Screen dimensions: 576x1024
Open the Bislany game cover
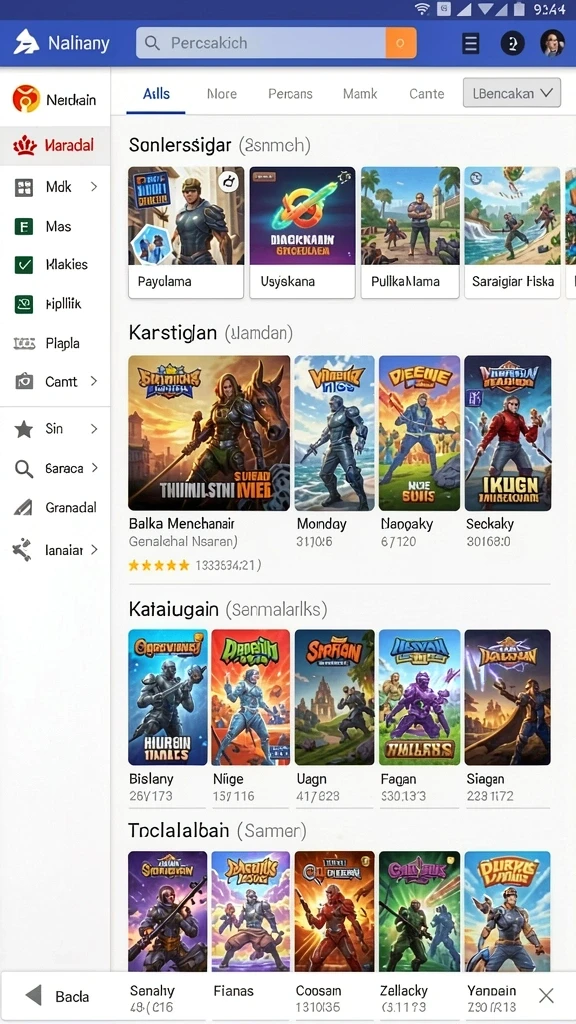(x=167, y=697)
